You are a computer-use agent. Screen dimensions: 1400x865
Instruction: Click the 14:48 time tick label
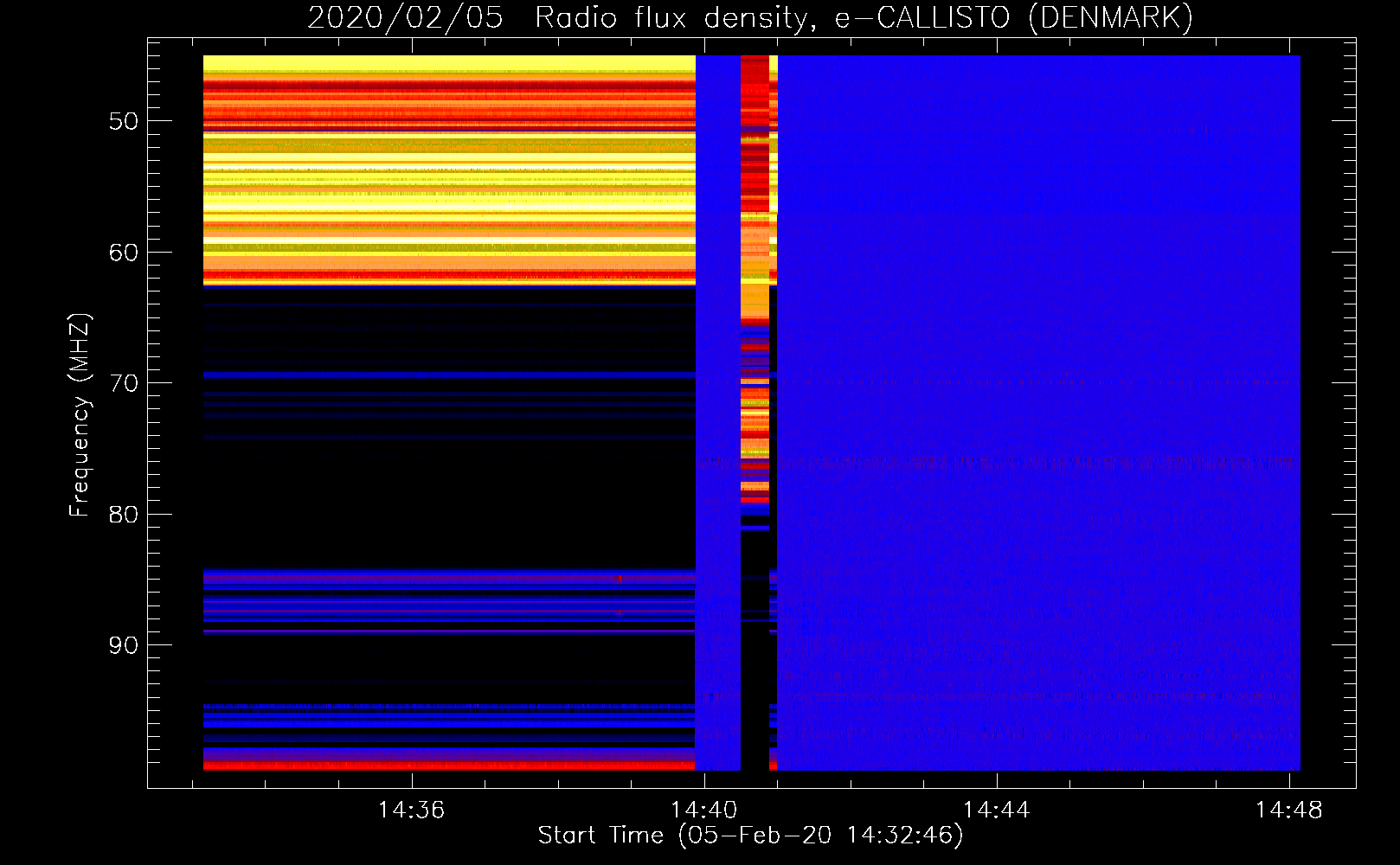pos(1289,810)
